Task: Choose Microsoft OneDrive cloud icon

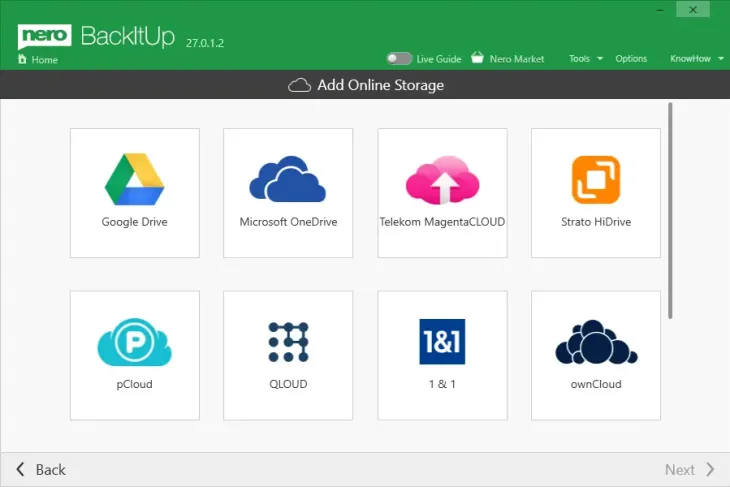Action: tap(288, 180)
